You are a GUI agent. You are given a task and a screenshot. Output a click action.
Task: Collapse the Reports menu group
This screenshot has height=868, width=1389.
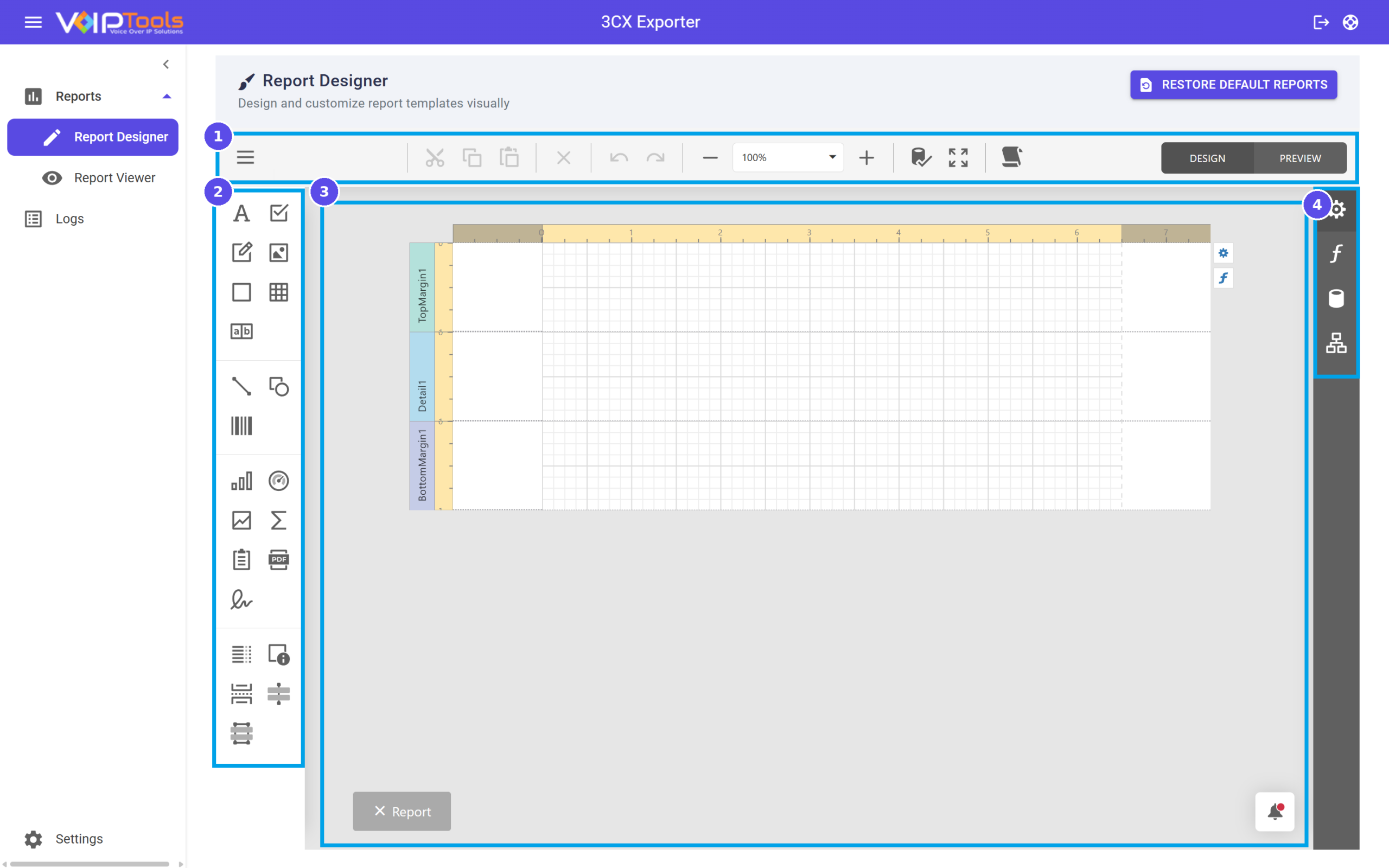coord(167,97)
